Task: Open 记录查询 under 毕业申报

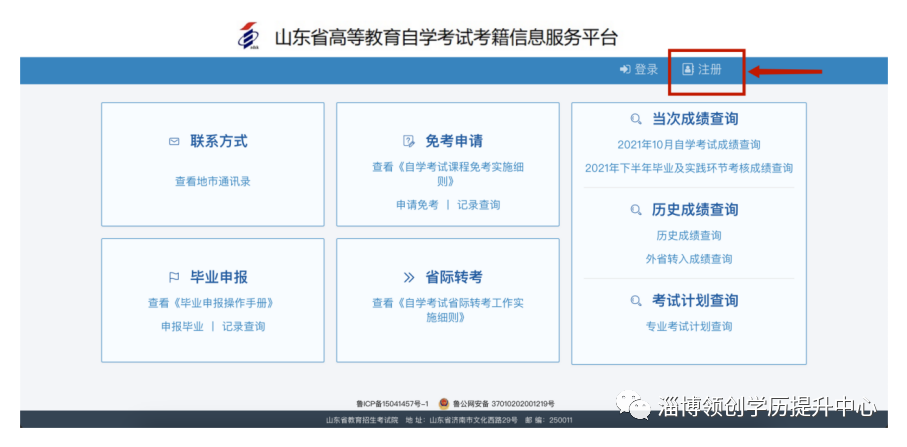Action: point(244,326)
